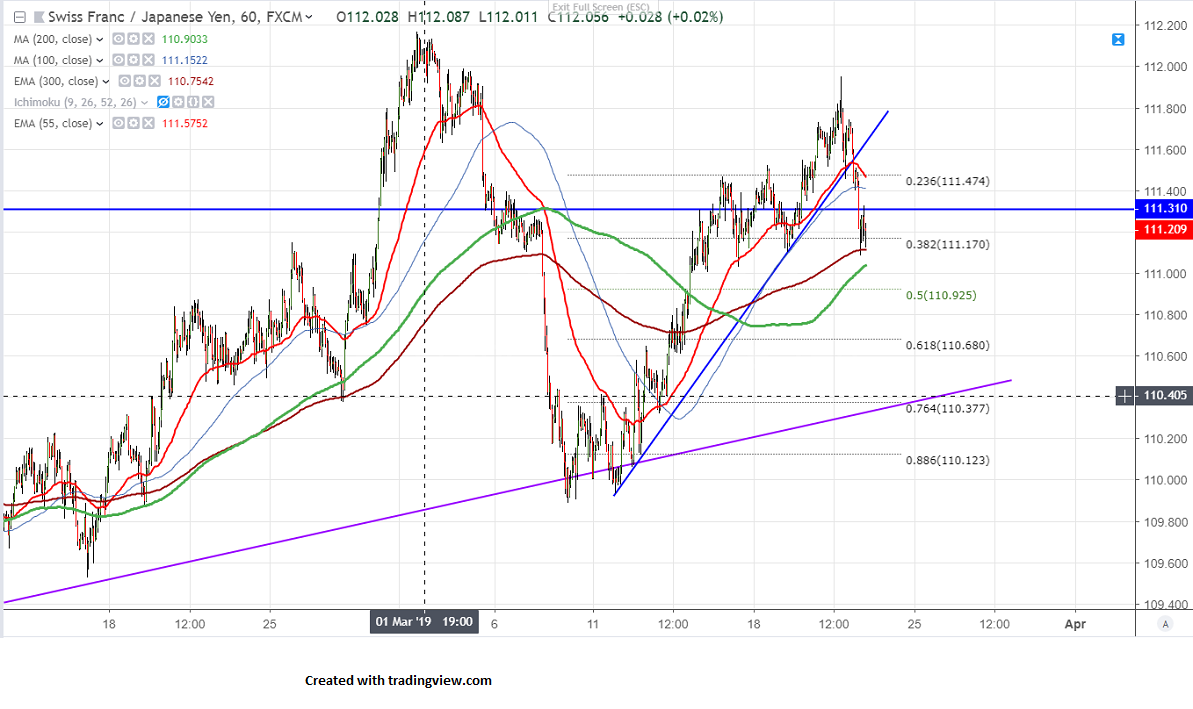The height and width of the screenshot is (709, 1193).
Task: Click the 0.764(110.377) Fibonacci level label
Action: point(947,409)
